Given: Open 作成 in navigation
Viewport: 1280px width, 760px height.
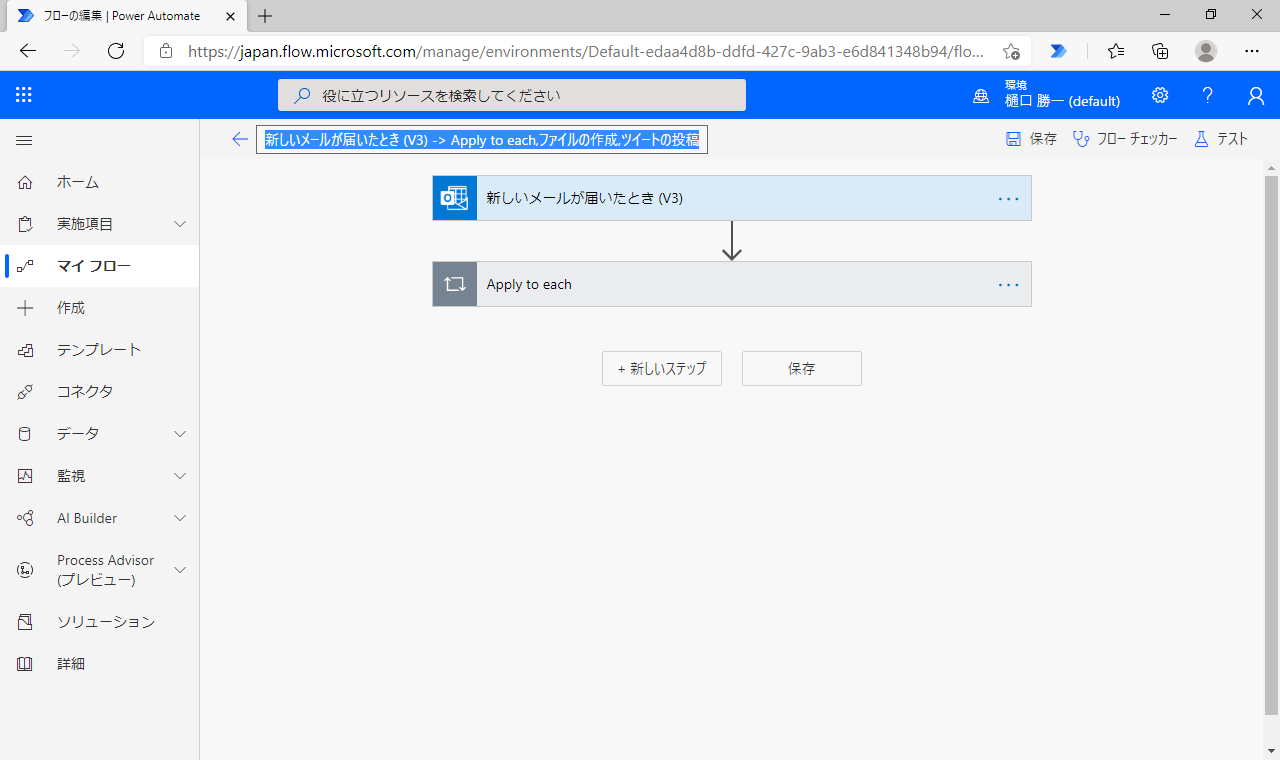Looking at the screenshot, I should [x=100, y=308].
